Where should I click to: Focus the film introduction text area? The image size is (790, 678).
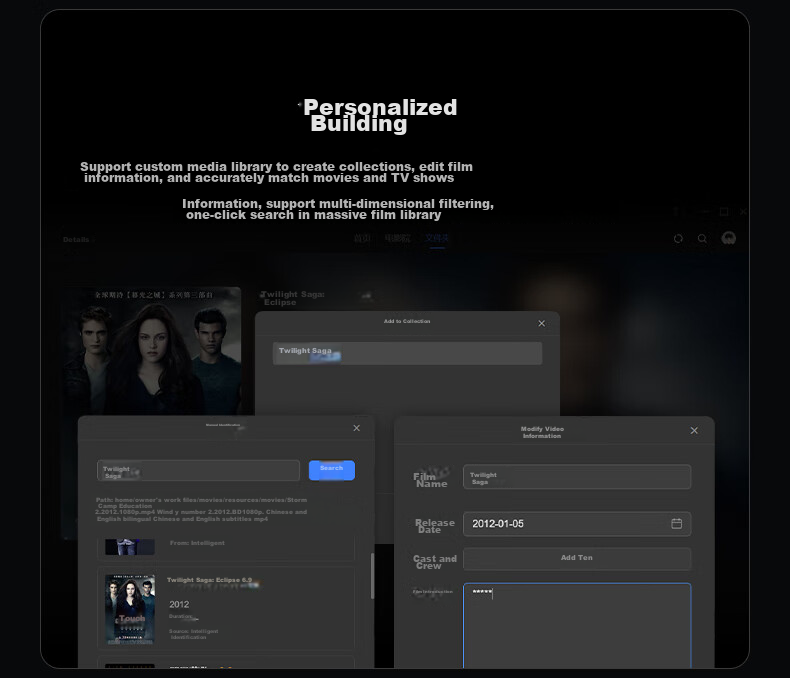pyautogui.click(x=577, y=626)
